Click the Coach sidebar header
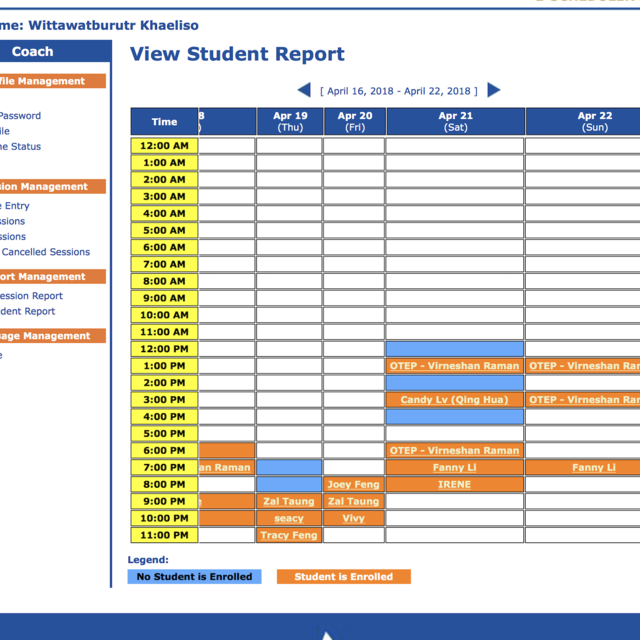Viewport: 640px width, 640px height. 55,51
